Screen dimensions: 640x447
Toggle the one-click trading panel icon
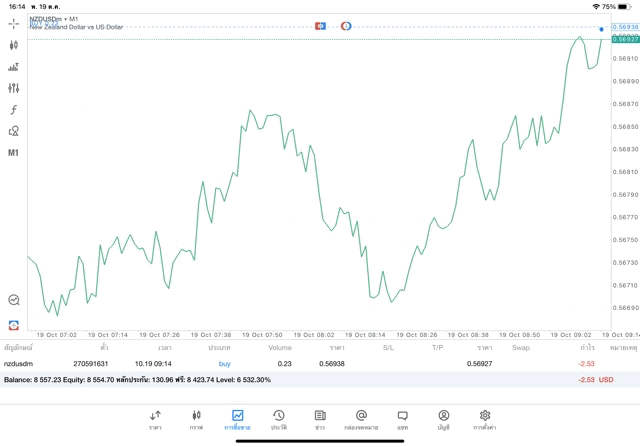tap(13, 325)
